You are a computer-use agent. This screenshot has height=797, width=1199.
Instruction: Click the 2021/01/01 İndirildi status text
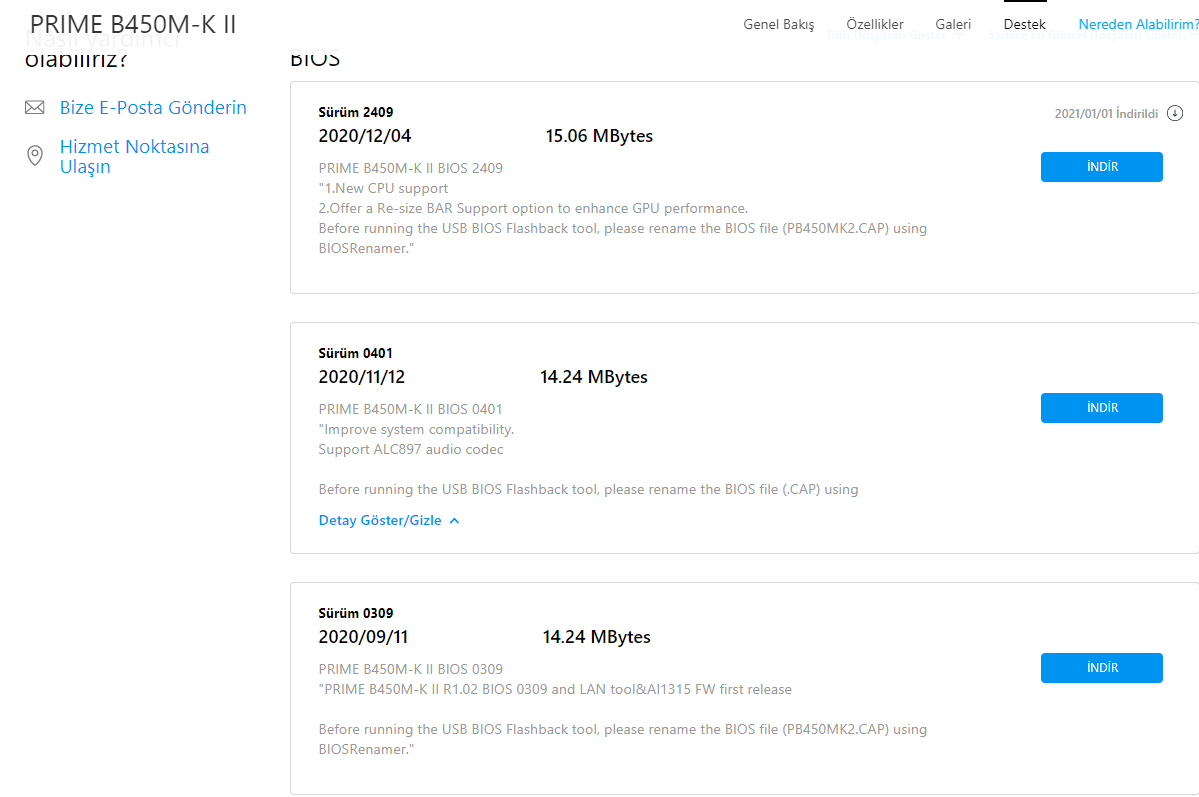coord(1106,114)
